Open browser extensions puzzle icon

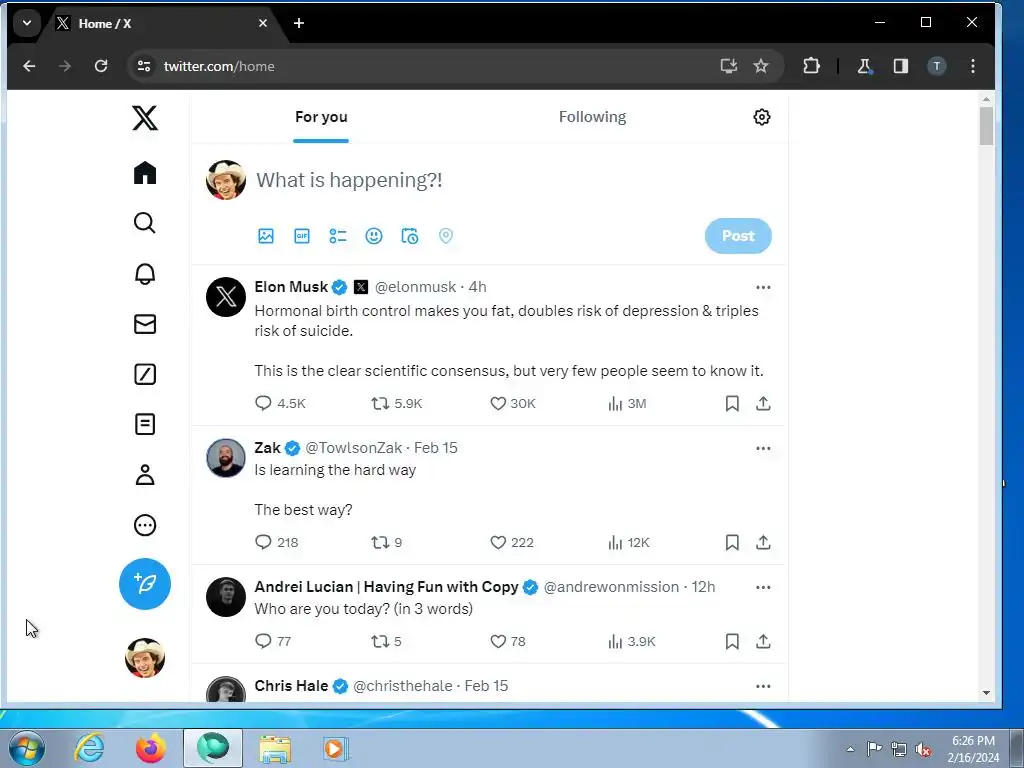tap(811, 66)
